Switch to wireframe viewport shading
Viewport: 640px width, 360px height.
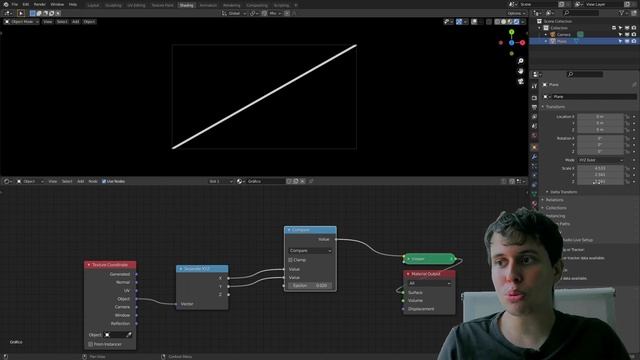click(x=497, y=22)
